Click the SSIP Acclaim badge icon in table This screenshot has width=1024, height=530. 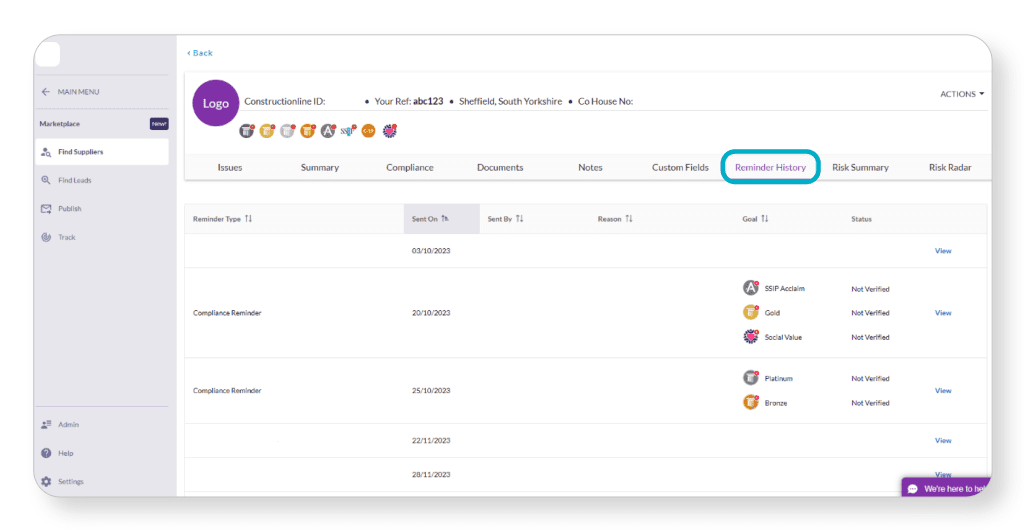click(751, 288)
